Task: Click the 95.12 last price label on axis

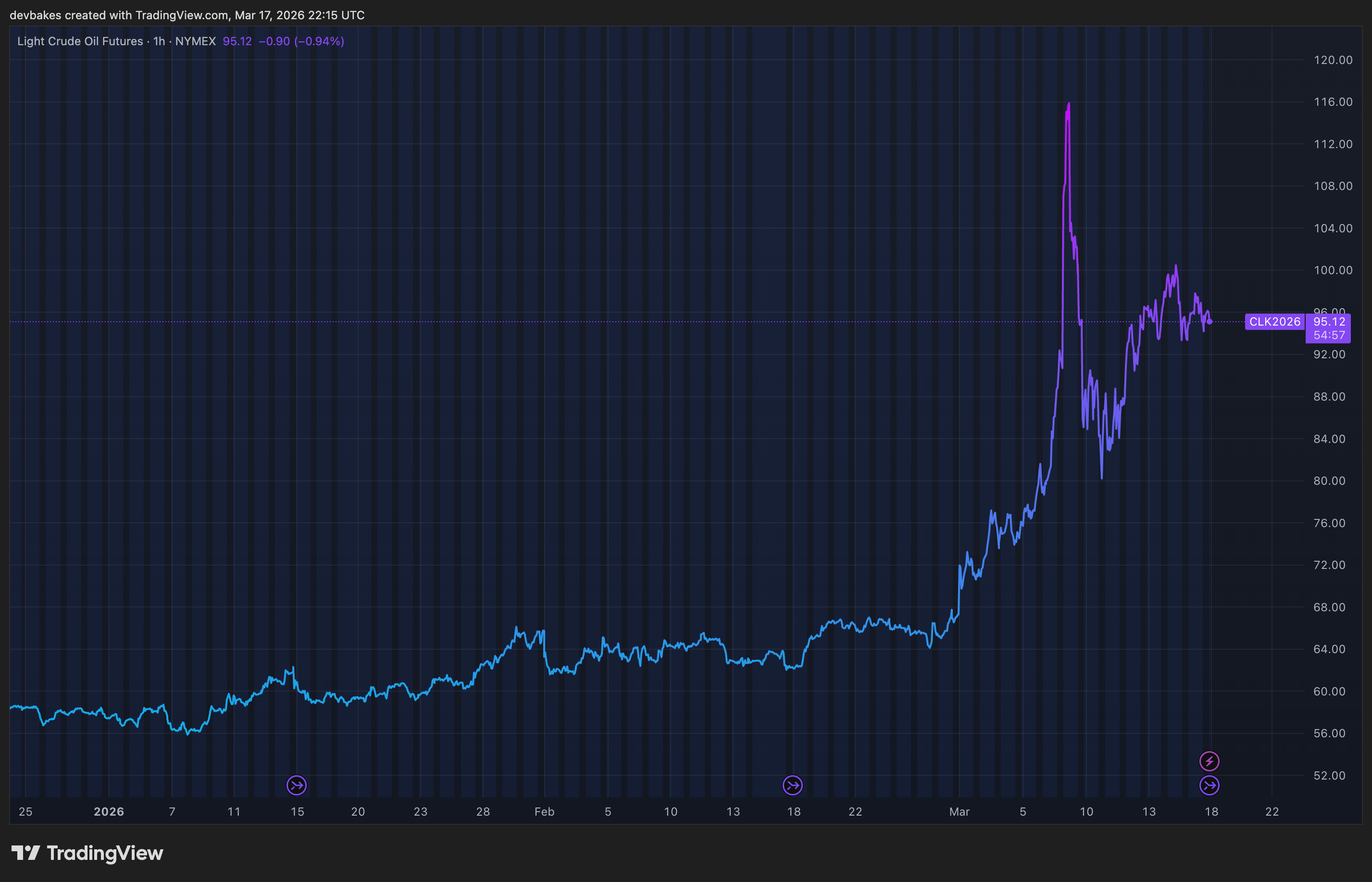Action: tap(1329, 322)
